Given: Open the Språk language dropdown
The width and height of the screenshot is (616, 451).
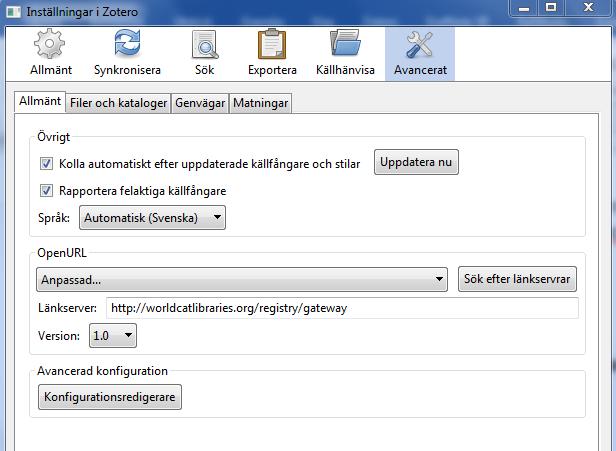Looking at the screenshot, I should click(152, 218).
